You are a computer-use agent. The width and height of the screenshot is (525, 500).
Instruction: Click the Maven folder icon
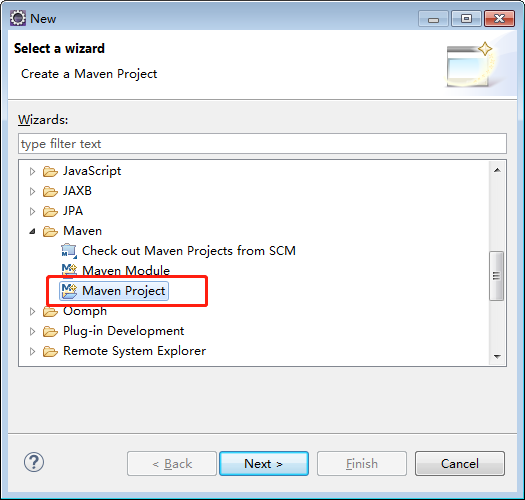point(50,231)
